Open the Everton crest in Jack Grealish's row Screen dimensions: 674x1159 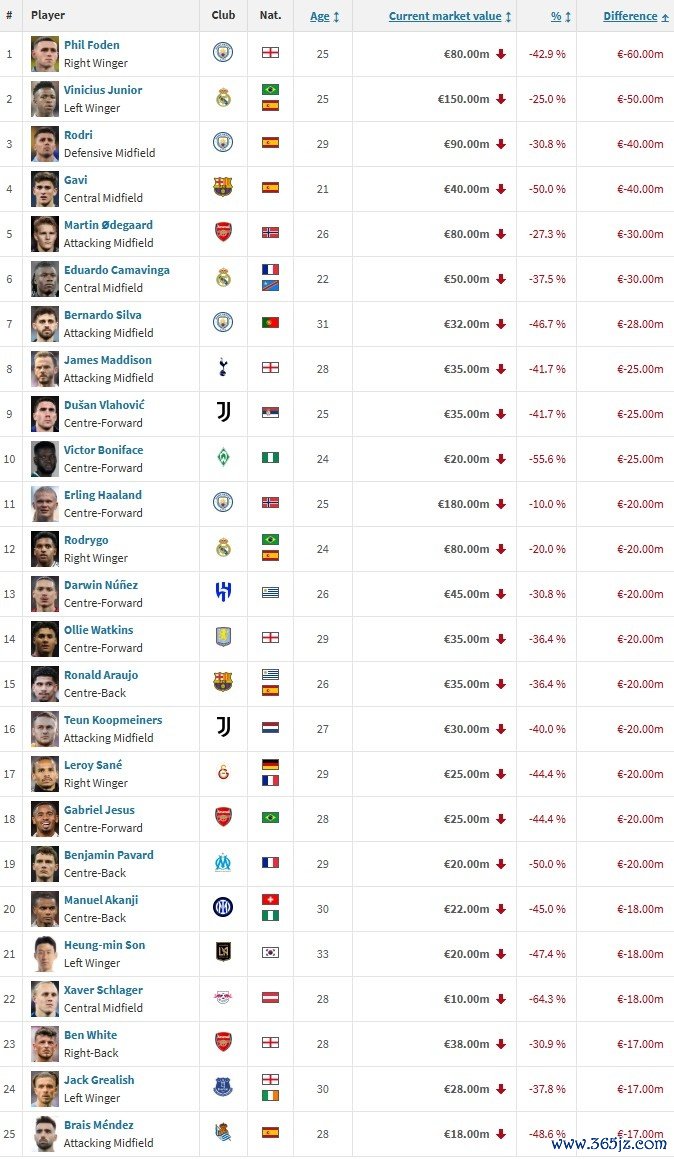pyautogui.click(x=223, y=1087)
